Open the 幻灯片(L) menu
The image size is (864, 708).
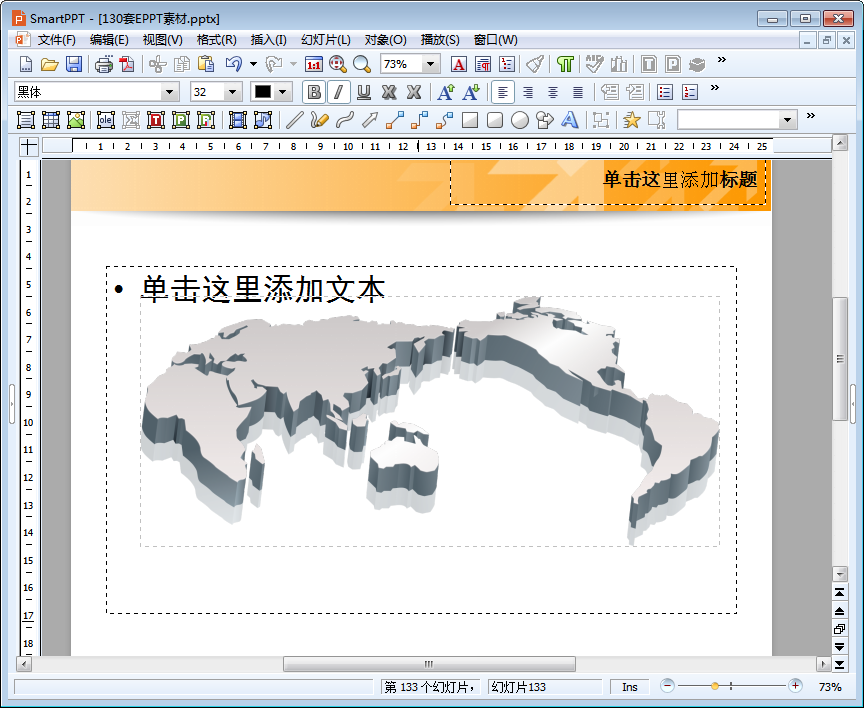(x=326, y=40)
